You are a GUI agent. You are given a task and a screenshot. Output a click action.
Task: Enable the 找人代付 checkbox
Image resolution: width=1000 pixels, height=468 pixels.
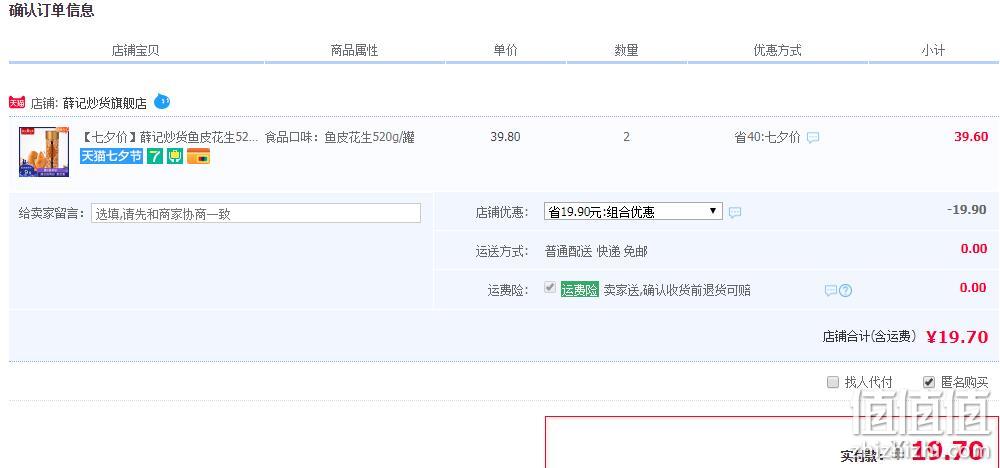tap(832, 382)
